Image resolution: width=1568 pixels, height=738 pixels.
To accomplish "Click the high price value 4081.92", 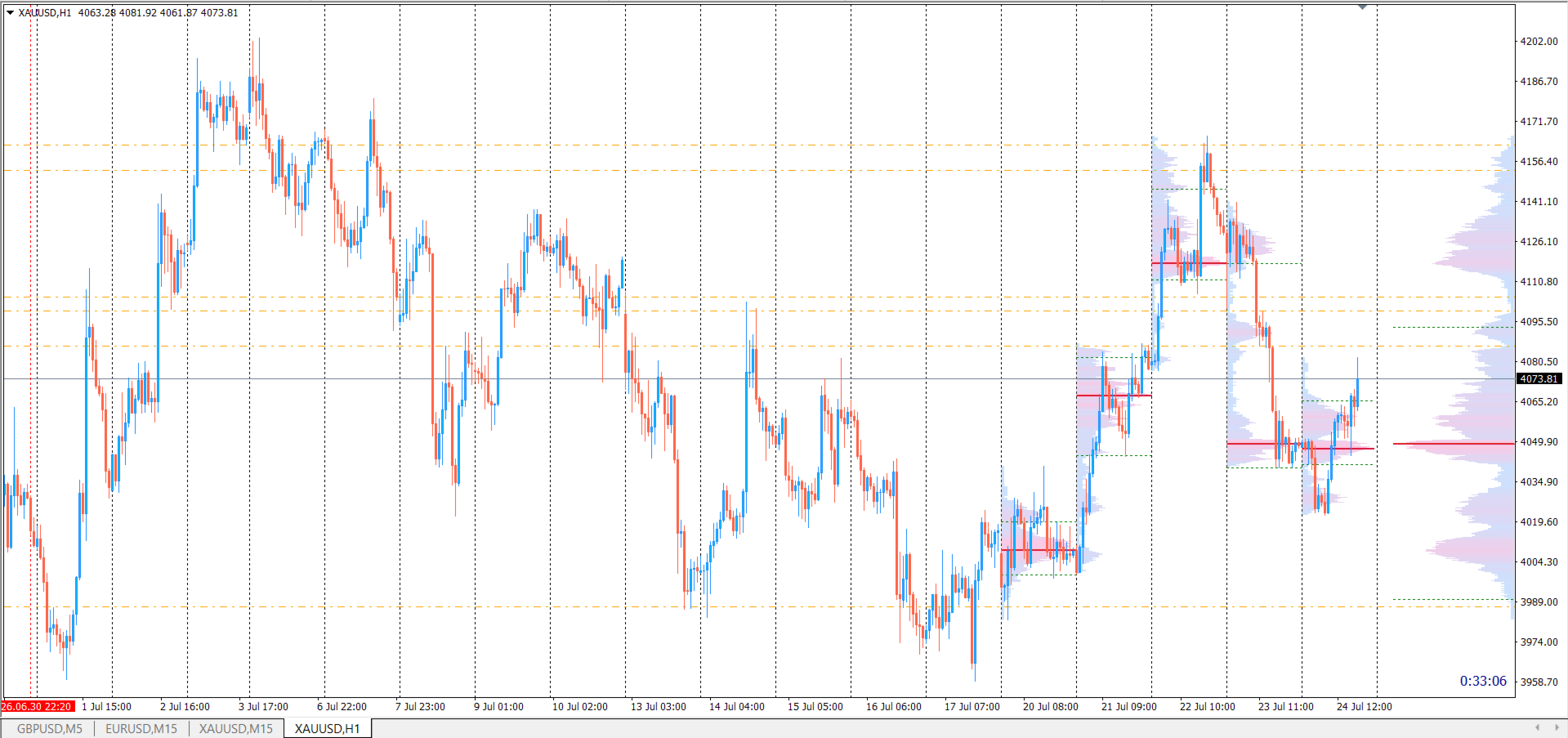I will click(x=138, y=13).
